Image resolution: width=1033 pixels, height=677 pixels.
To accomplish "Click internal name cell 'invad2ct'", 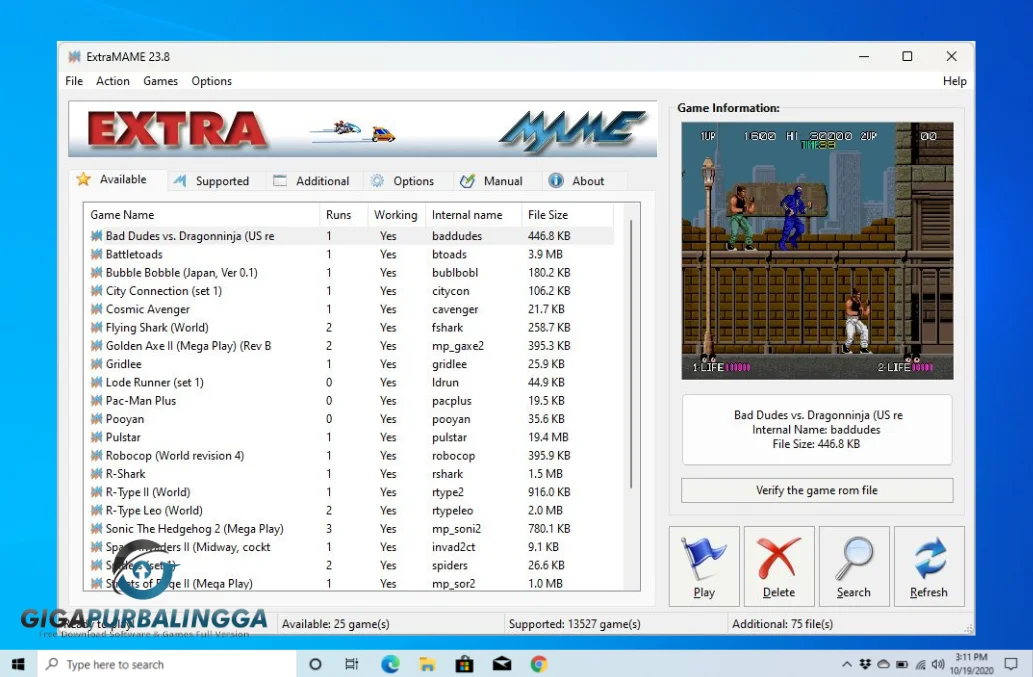I will point(453,547).
